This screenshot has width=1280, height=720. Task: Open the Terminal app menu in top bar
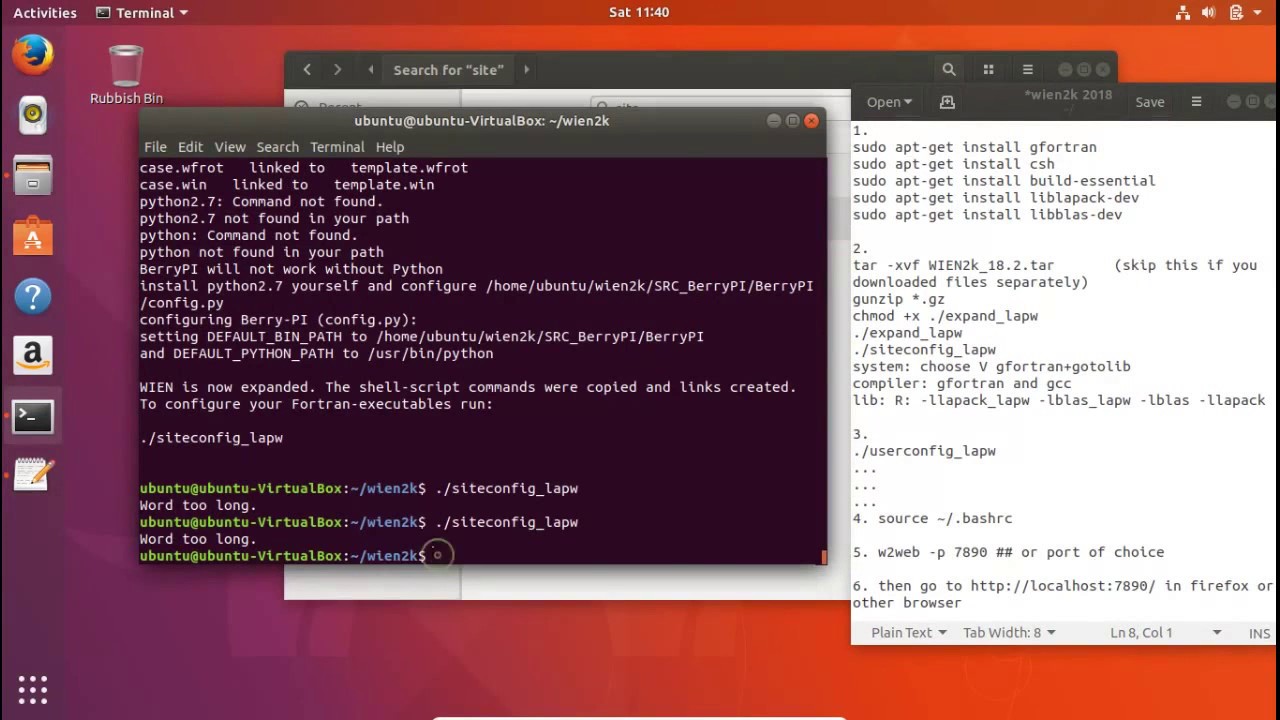pos(141,13)
